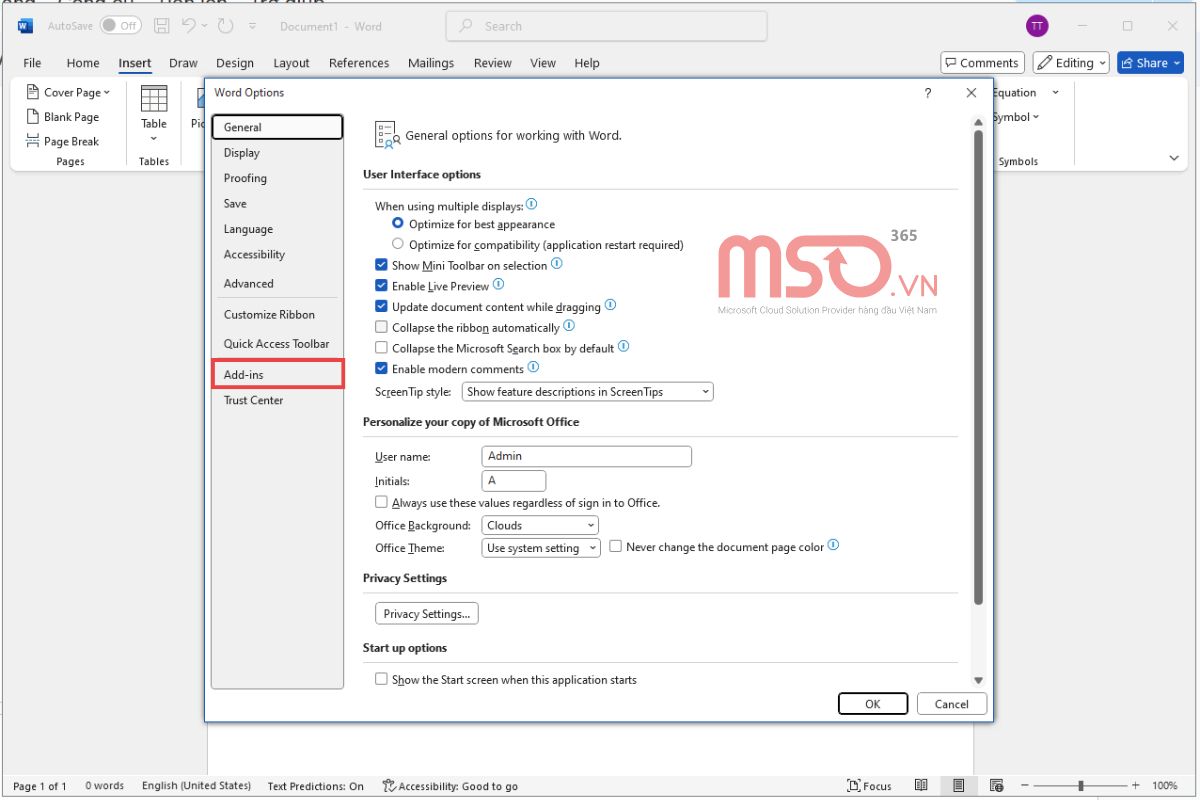Click info icon beside modern comments option
Screen dimensions: 1200x800
coord(533,368)
